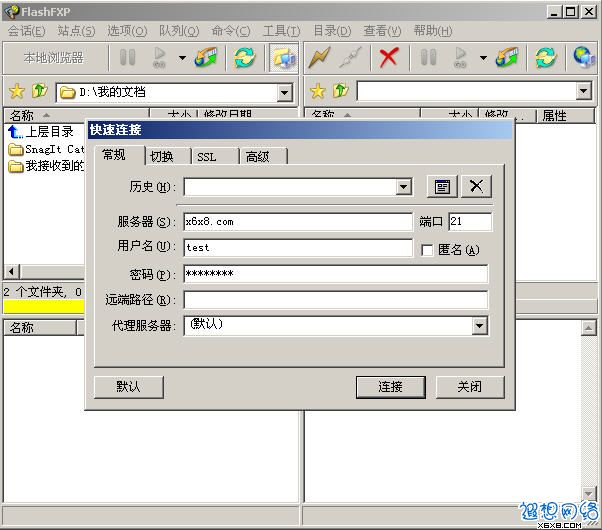Click the 用户名 username field test
602x530 pixels.
298,248
